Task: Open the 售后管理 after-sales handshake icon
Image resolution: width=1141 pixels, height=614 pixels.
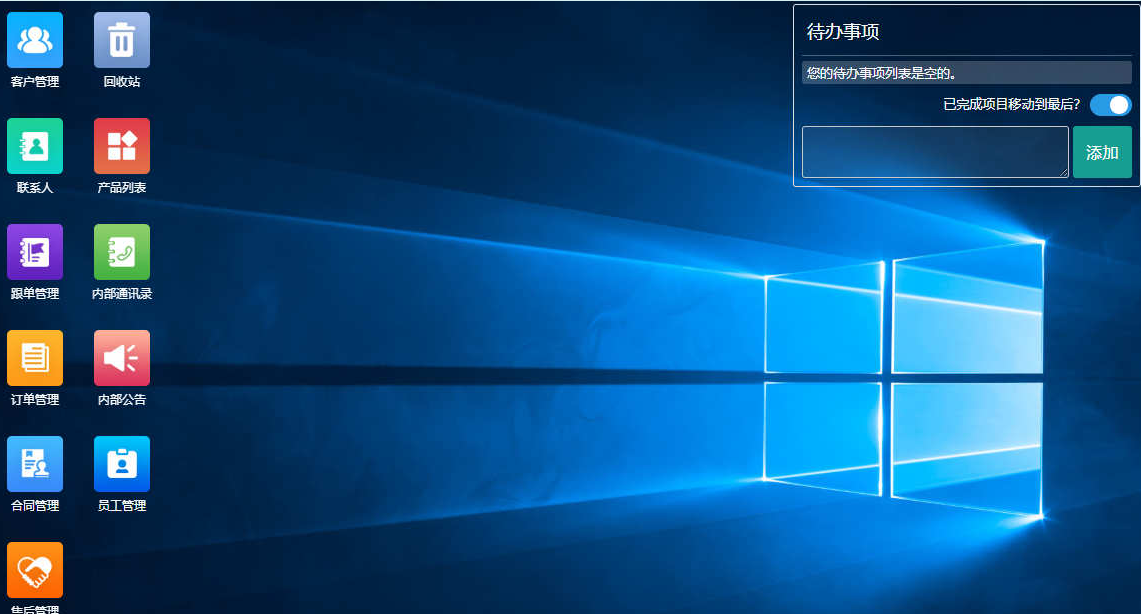Action: (35, 570)
